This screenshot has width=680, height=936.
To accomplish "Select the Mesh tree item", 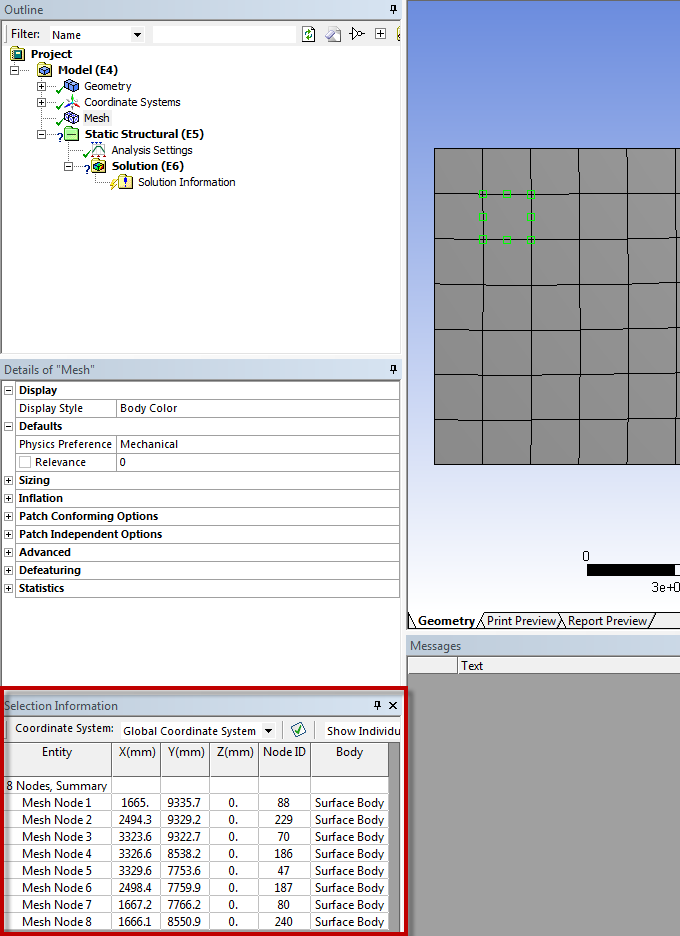I will (97, 118).
